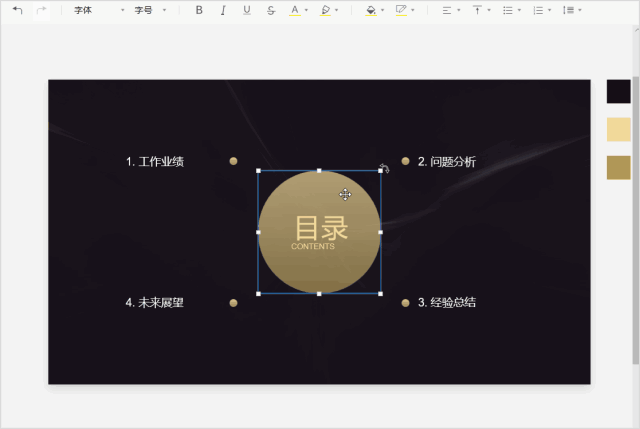The height and width of the screenshot is (429, 640).
Task: Select the 目录 title text
Action: coord(322,228)
